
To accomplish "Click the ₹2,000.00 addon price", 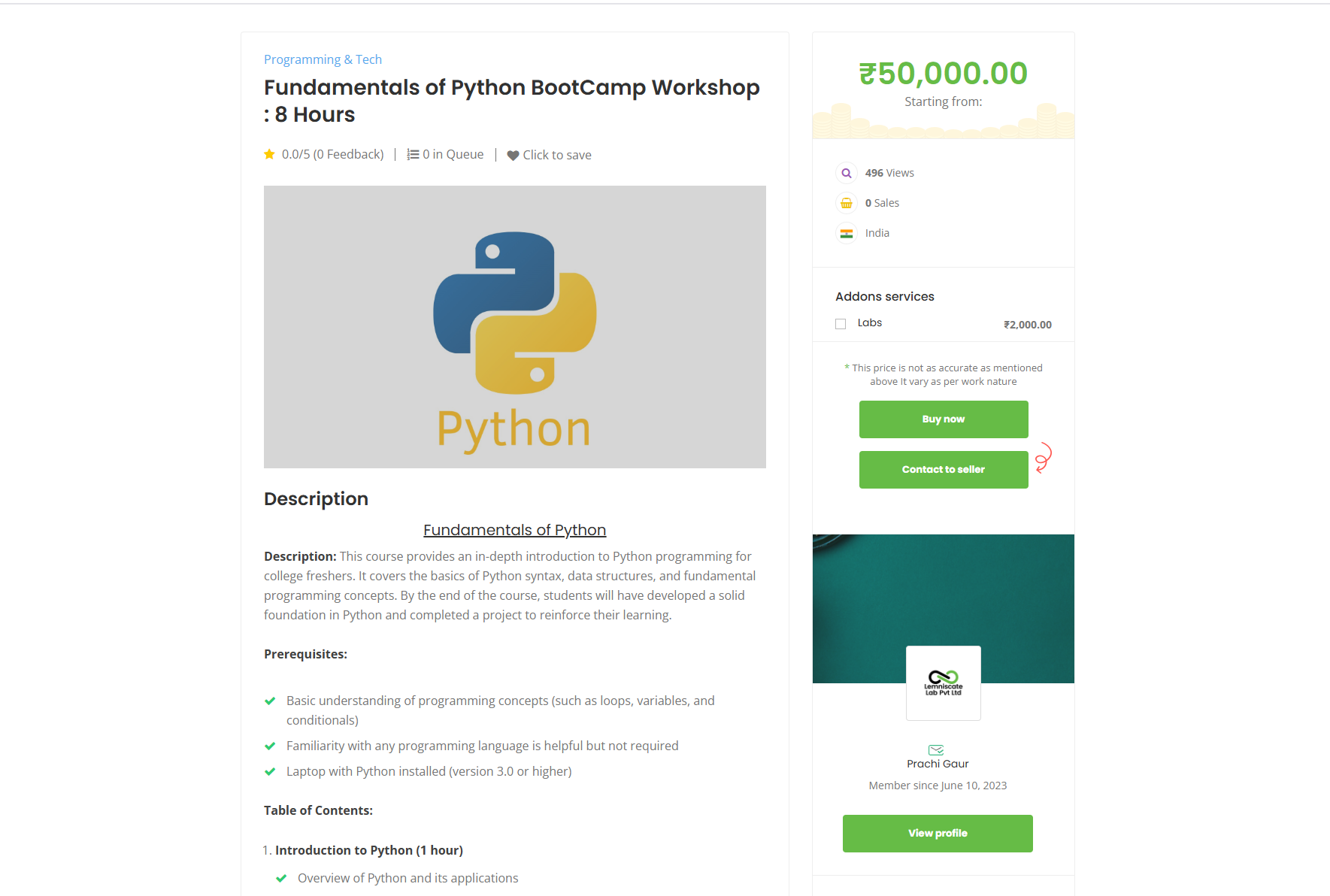I will [1028, 325].
